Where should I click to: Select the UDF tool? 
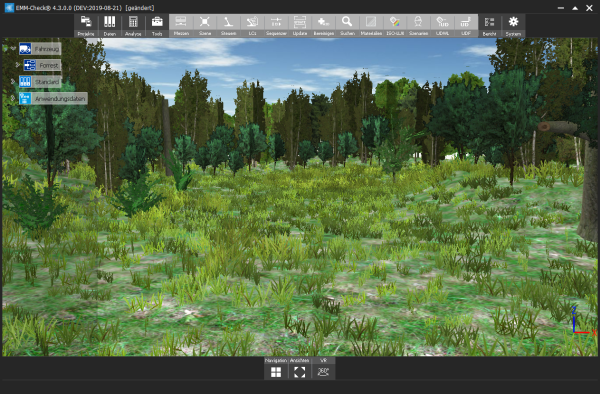pyautogui.click(x=466, y=26)
